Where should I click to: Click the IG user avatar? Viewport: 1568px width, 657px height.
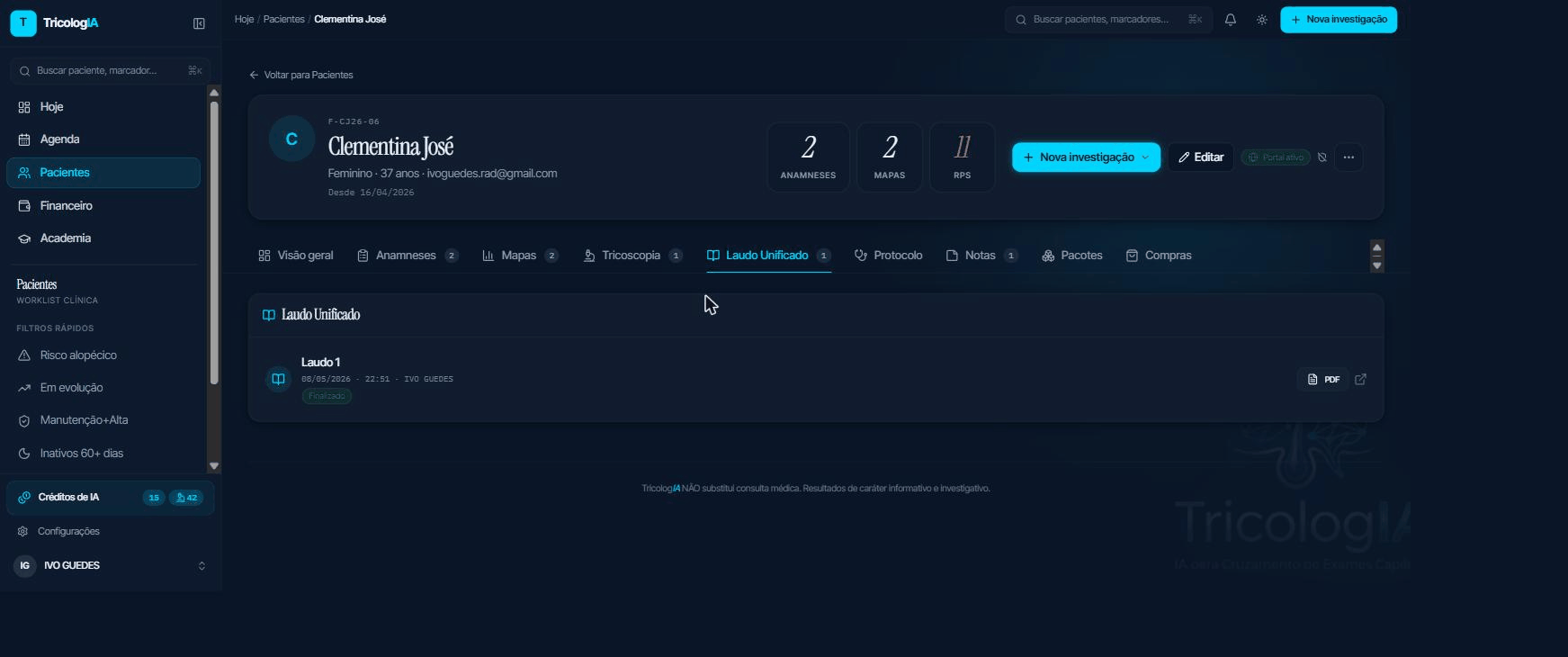point(24,566)
